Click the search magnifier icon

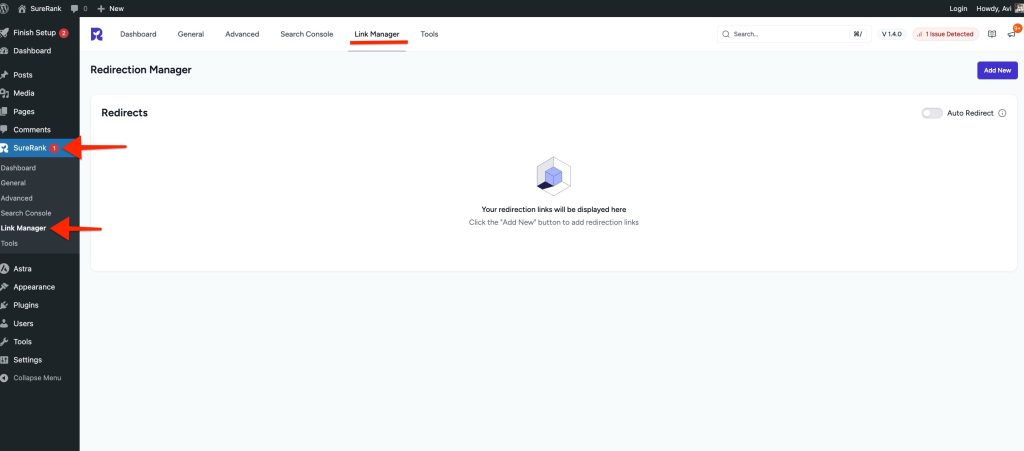726,34
